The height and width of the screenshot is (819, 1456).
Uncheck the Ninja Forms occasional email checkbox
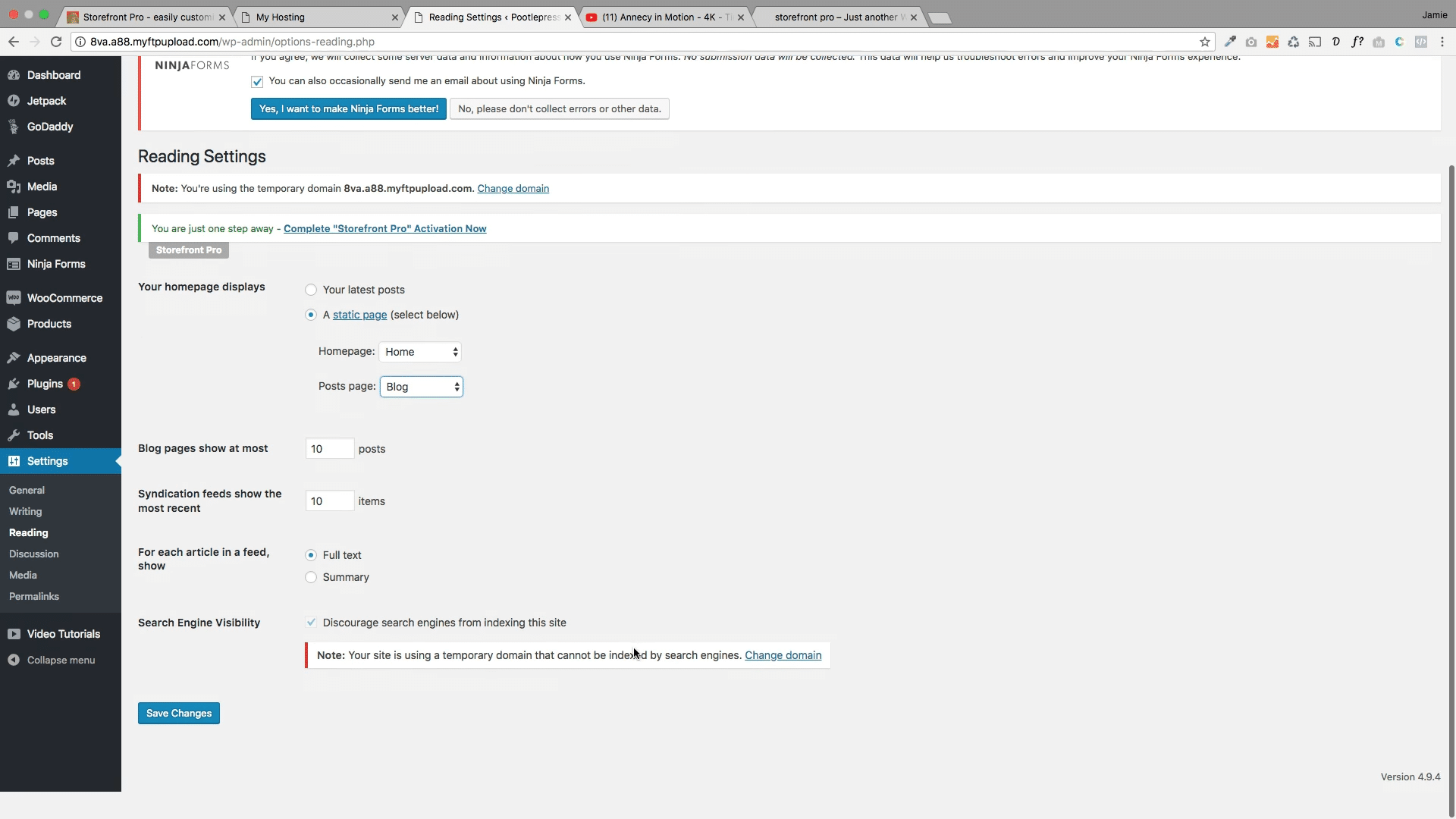point(257,81)
